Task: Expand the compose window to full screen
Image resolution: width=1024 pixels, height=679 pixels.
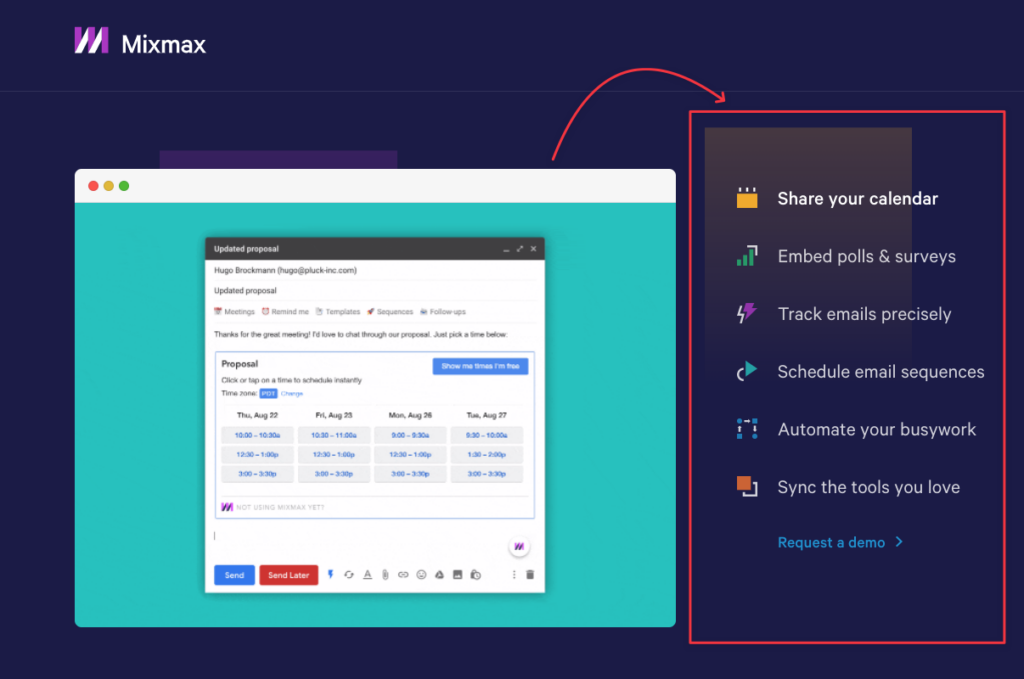Action: point(520,249)
